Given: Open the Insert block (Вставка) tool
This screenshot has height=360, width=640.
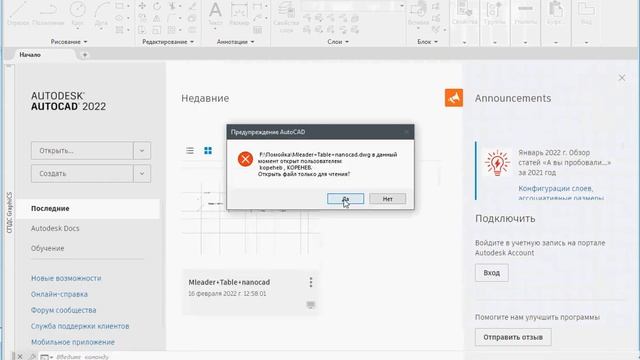Looking at the screenshot, I should [418, 13].
